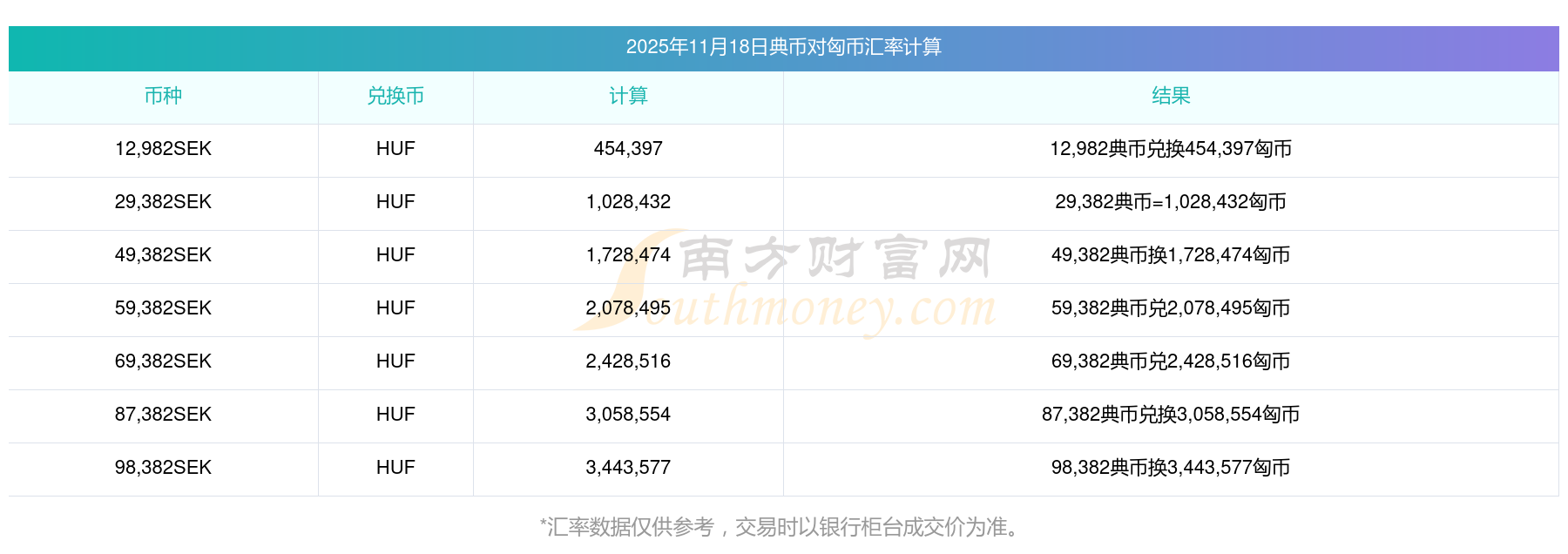Click HUF in the 12,982SEK row
This screenshot has height=554, width=1568.
(395, 149)
